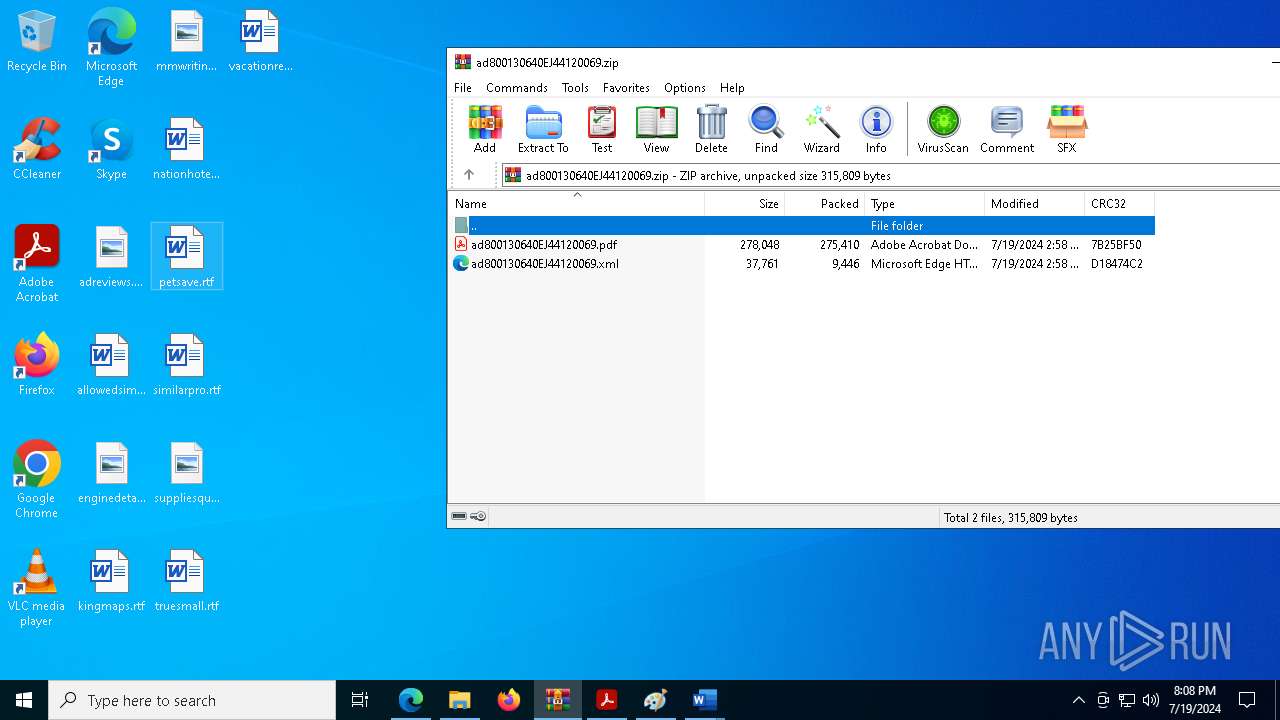Select the adreviews image file icon
The width and height of the screenshot is (1280, 720).
[111, 257]
